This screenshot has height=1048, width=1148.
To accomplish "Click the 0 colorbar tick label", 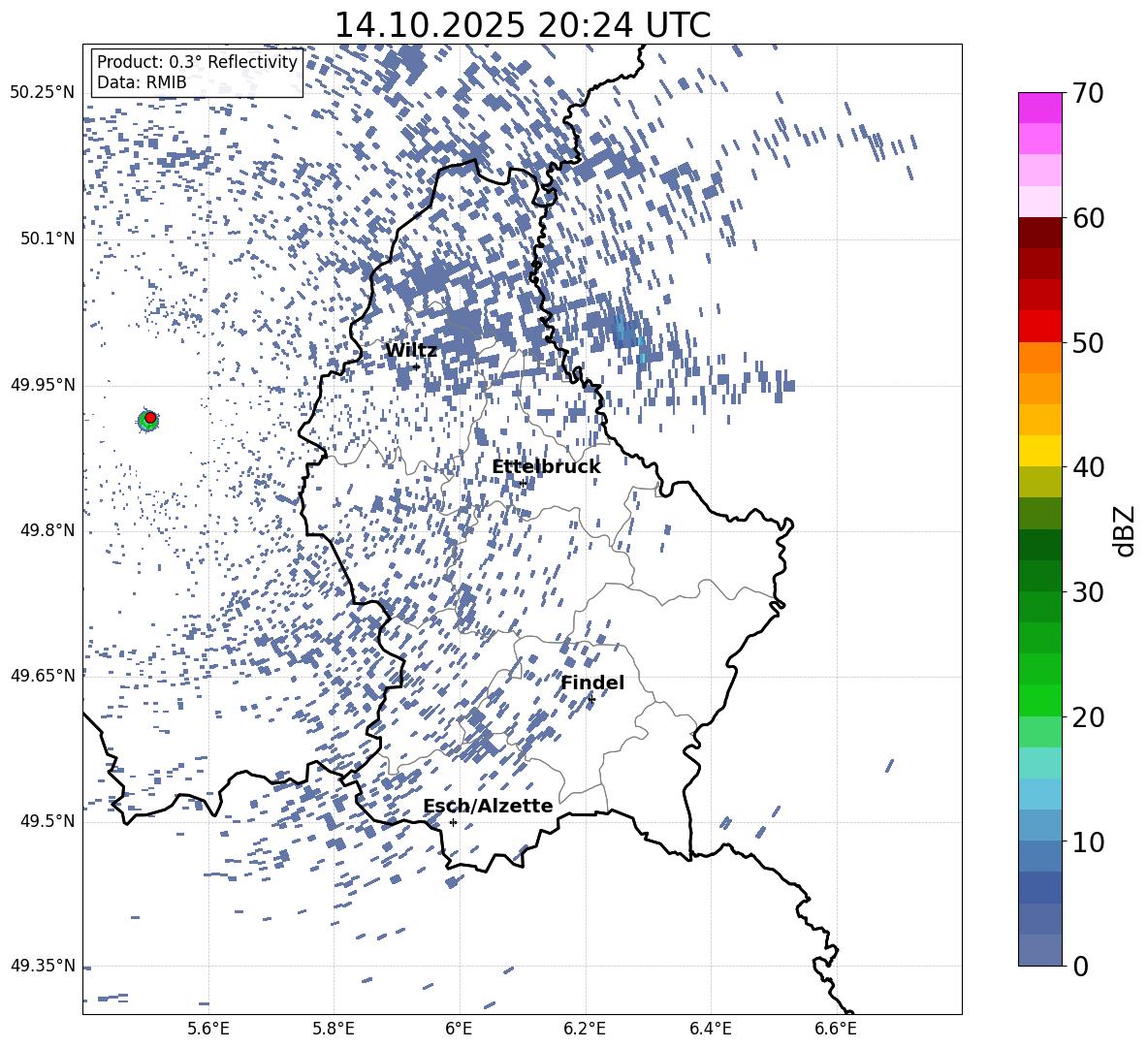I will coord(1080,966).
